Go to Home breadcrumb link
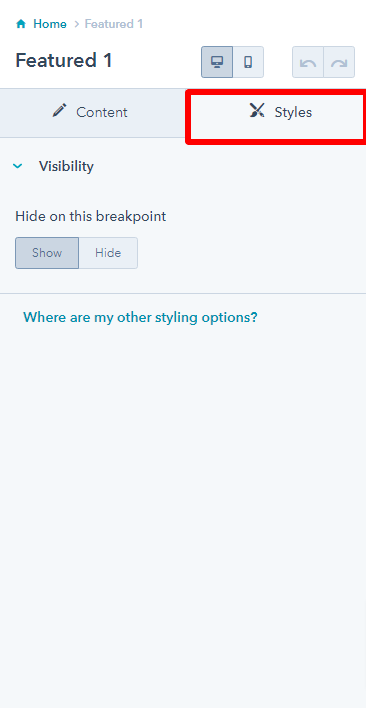 (50, 24)
